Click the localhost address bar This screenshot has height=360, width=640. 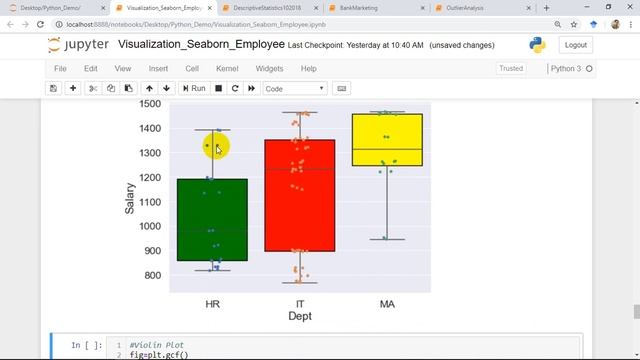(302, 24)
